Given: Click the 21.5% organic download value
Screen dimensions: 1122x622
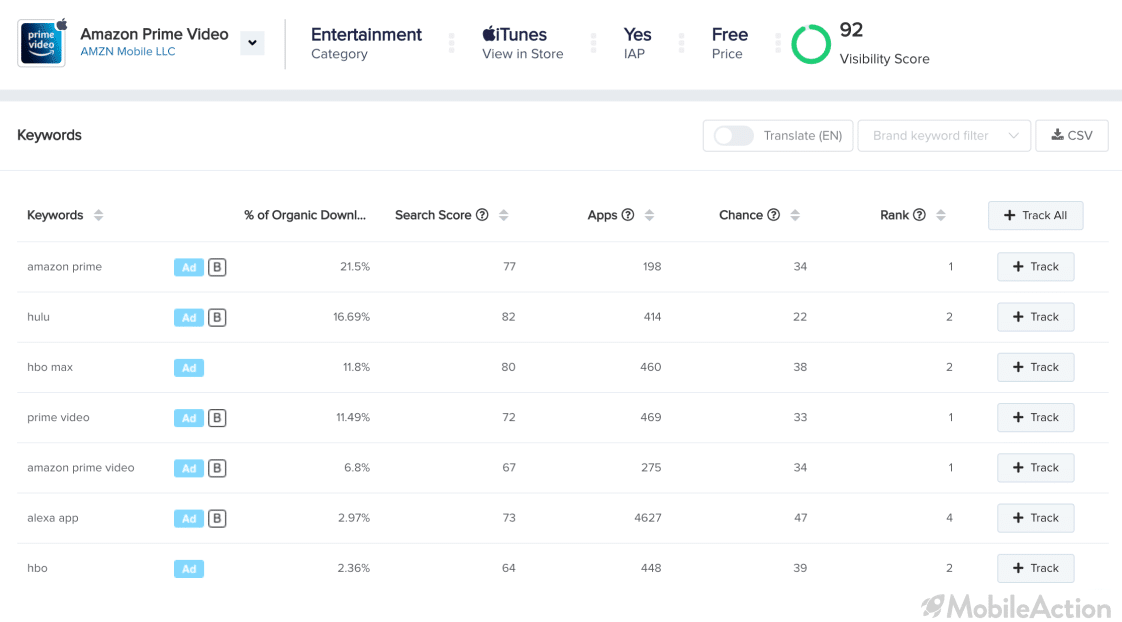Looking at the screenshot, I should 355,267.
